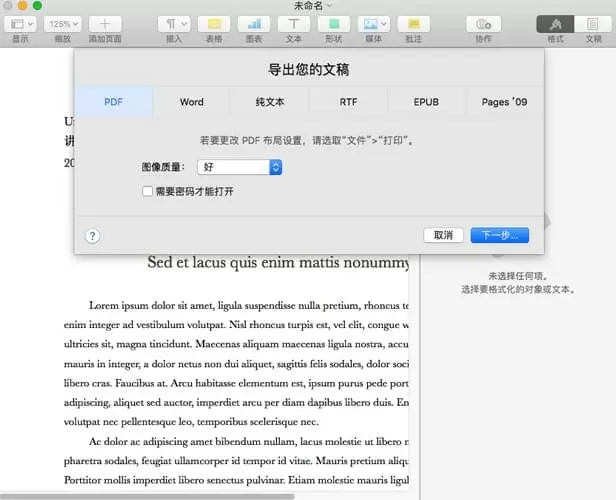Enable require password to open checkbox

pos(147,191)
